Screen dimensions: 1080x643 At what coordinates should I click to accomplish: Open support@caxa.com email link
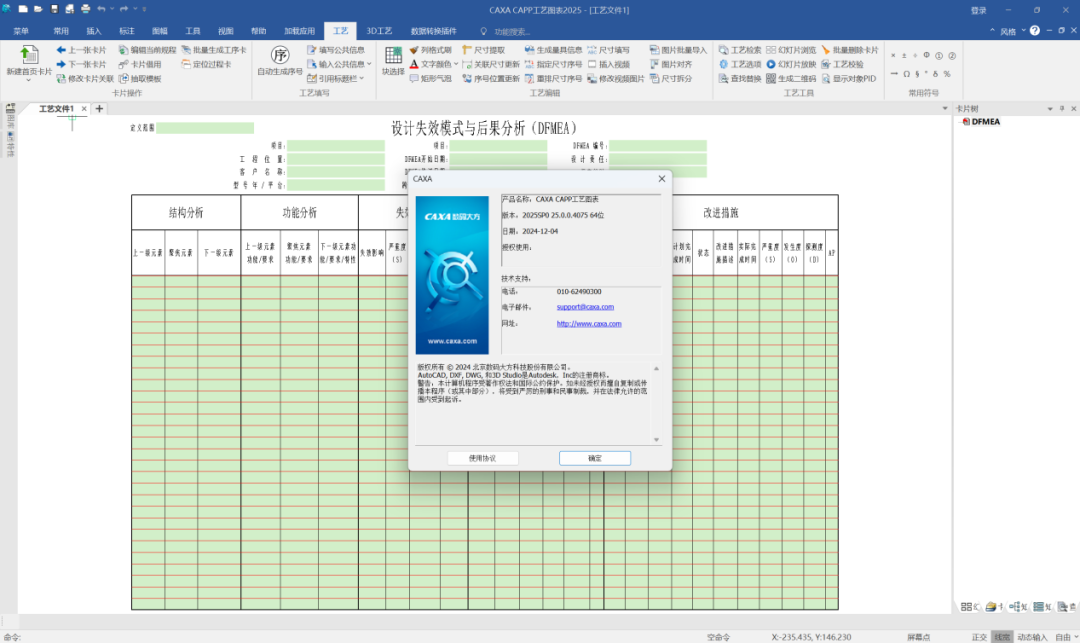pyautogui.click(x=585, y=307)
